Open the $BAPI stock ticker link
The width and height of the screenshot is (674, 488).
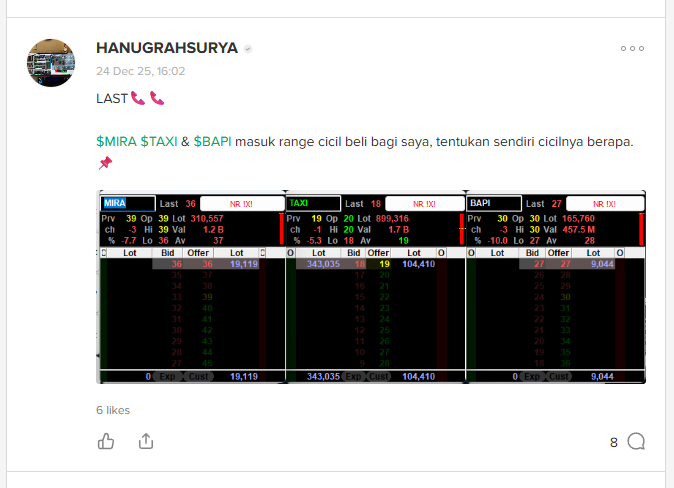point(212,141)
